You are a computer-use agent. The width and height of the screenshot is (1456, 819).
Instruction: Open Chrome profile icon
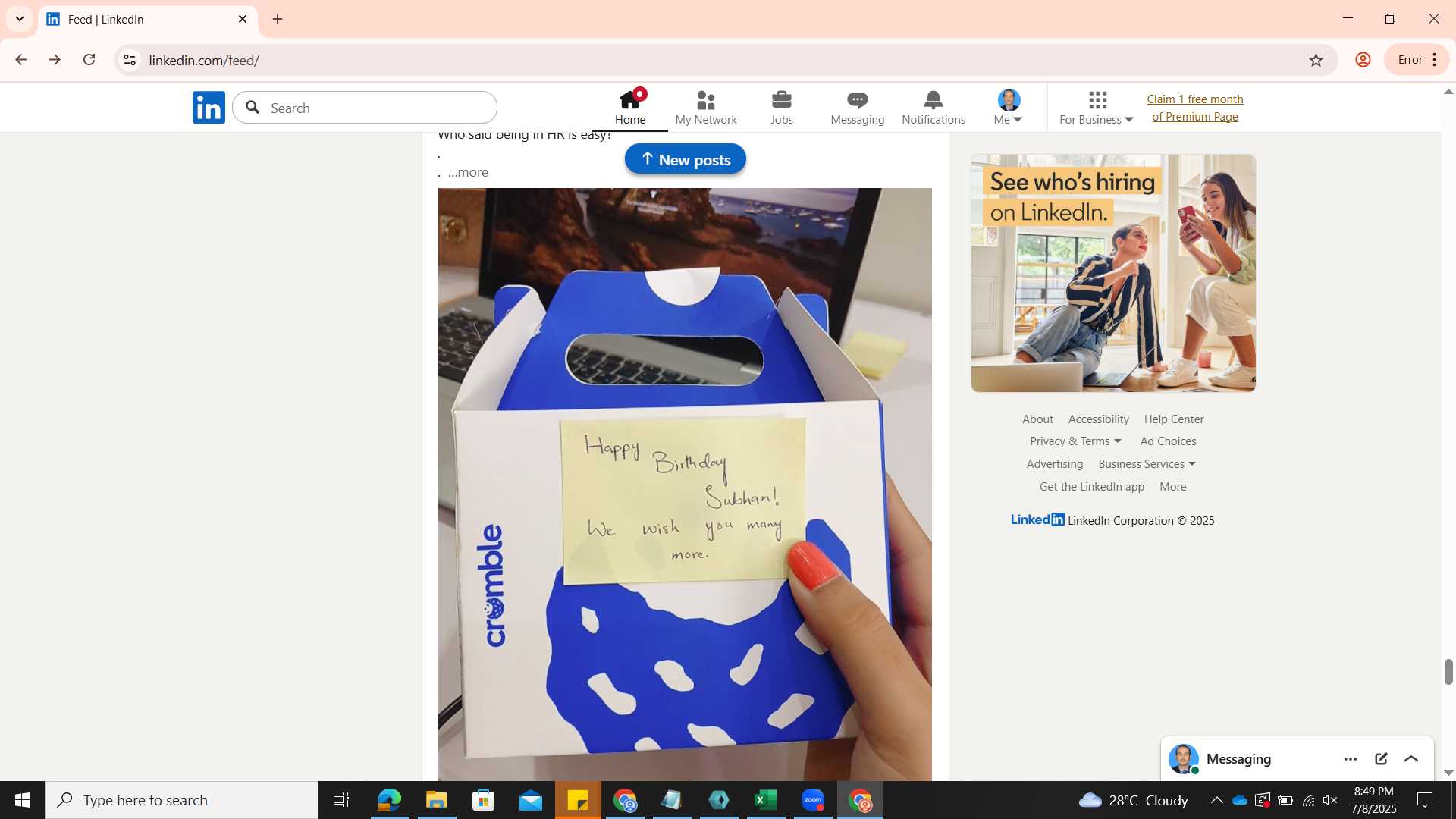click(x=1363, y=60)
